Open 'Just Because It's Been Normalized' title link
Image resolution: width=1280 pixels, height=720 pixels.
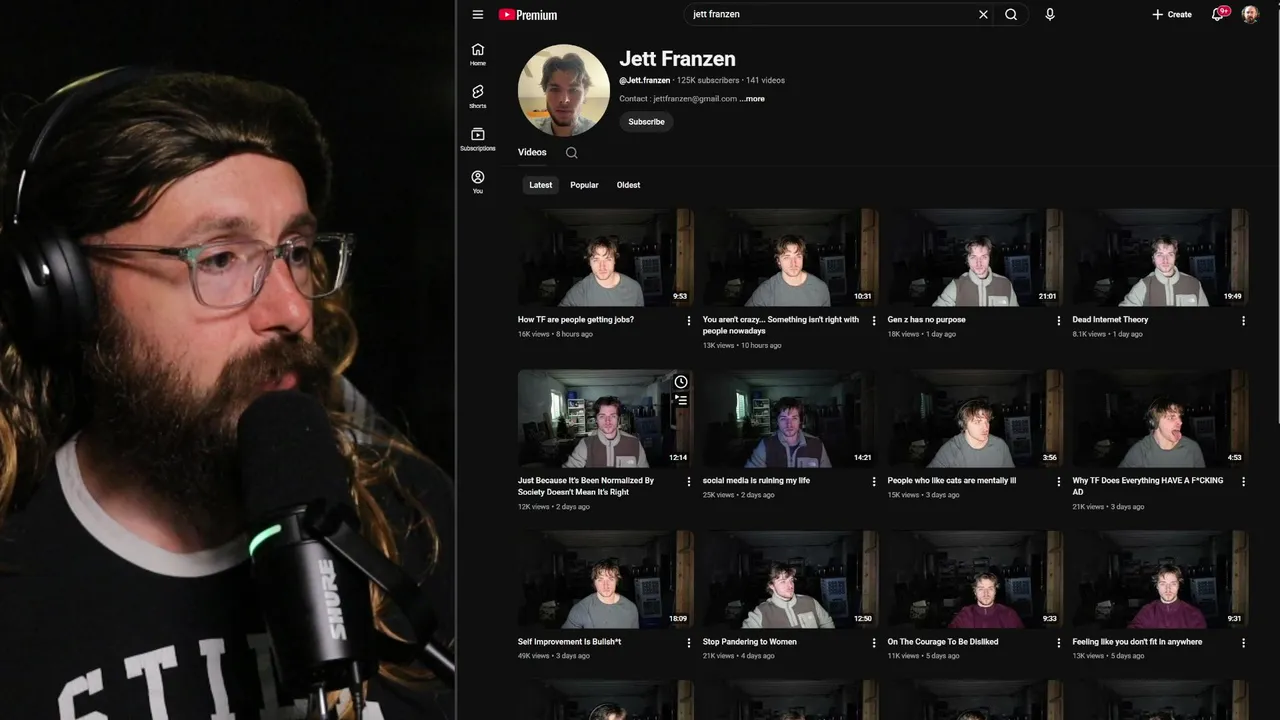click(586, 486)
